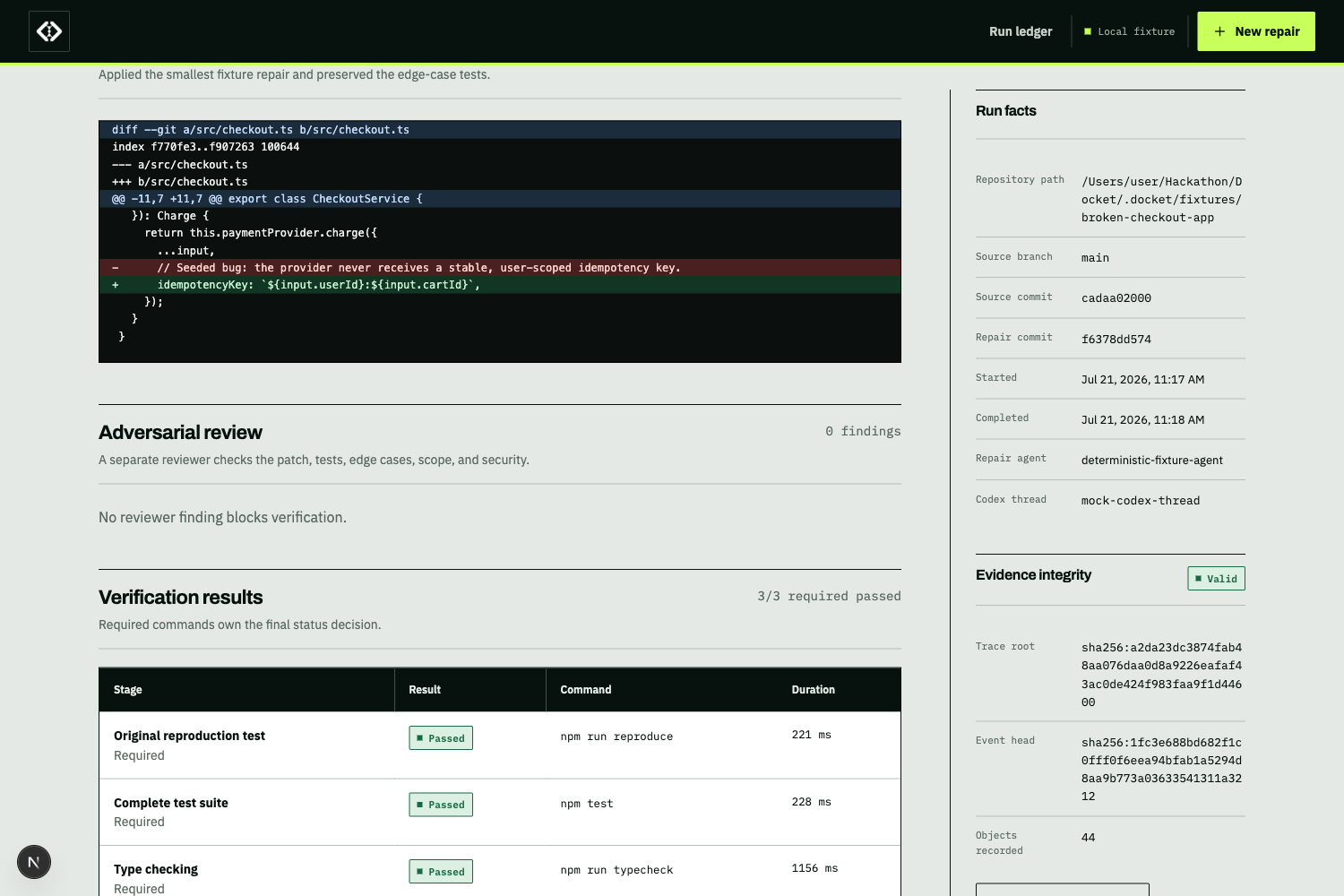The width and height of the screenshot is (1344, 896).
Task: Click the @@ hunk header line
Action: tap(500, 199)
